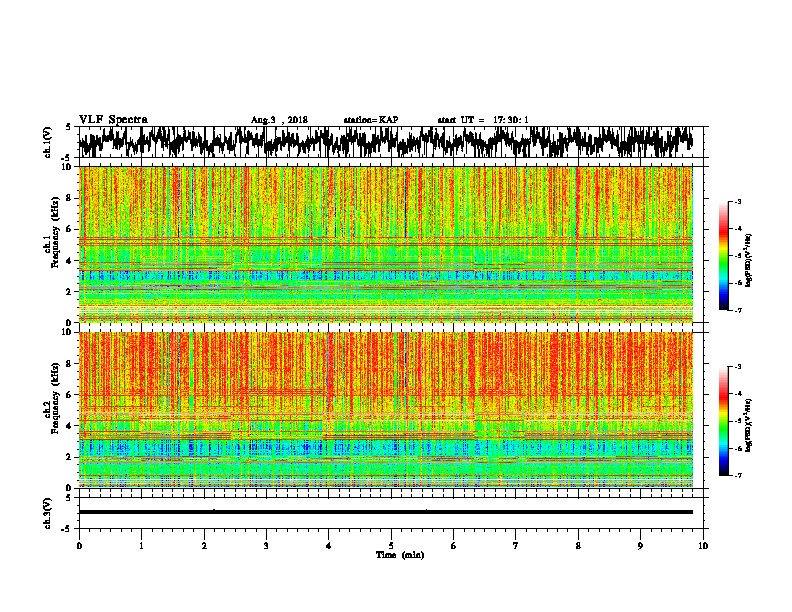Click the time axis tick label "1"
792x612 pixels.
coord(141,546)
